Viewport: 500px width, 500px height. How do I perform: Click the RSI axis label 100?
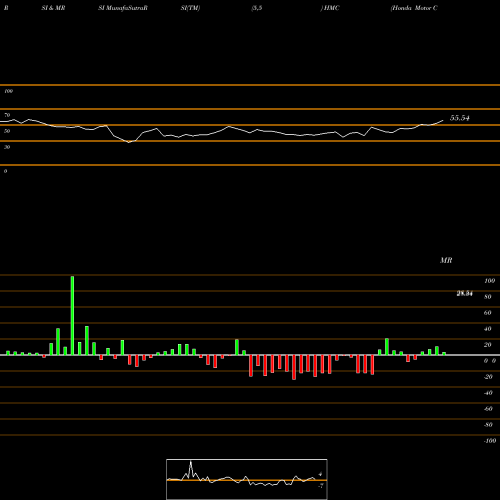tap(8, 91)
